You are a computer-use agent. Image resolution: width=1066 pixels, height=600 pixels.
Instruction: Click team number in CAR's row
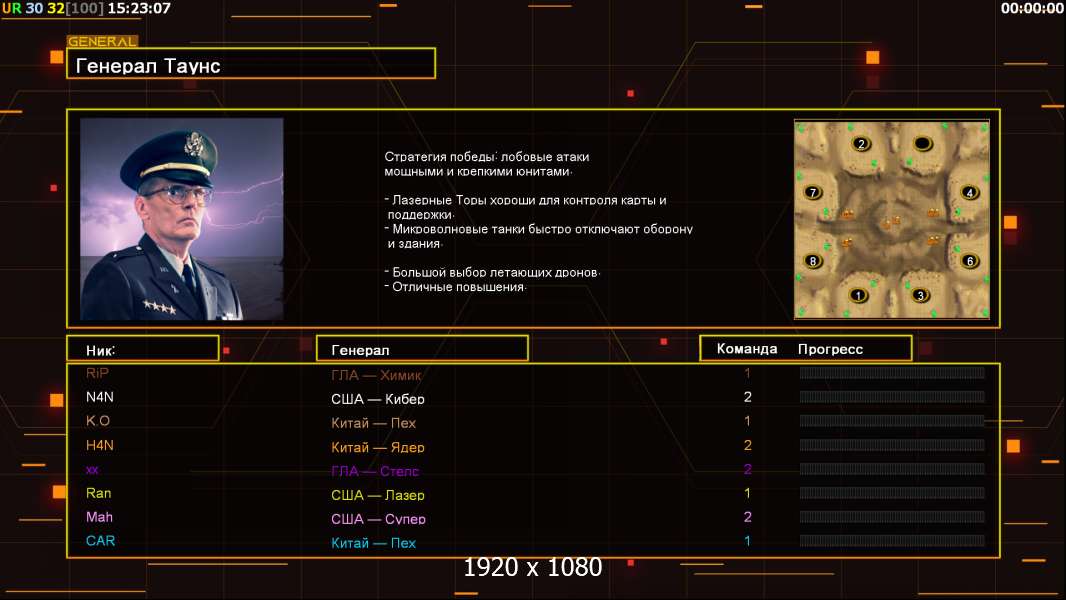point(747,541)
